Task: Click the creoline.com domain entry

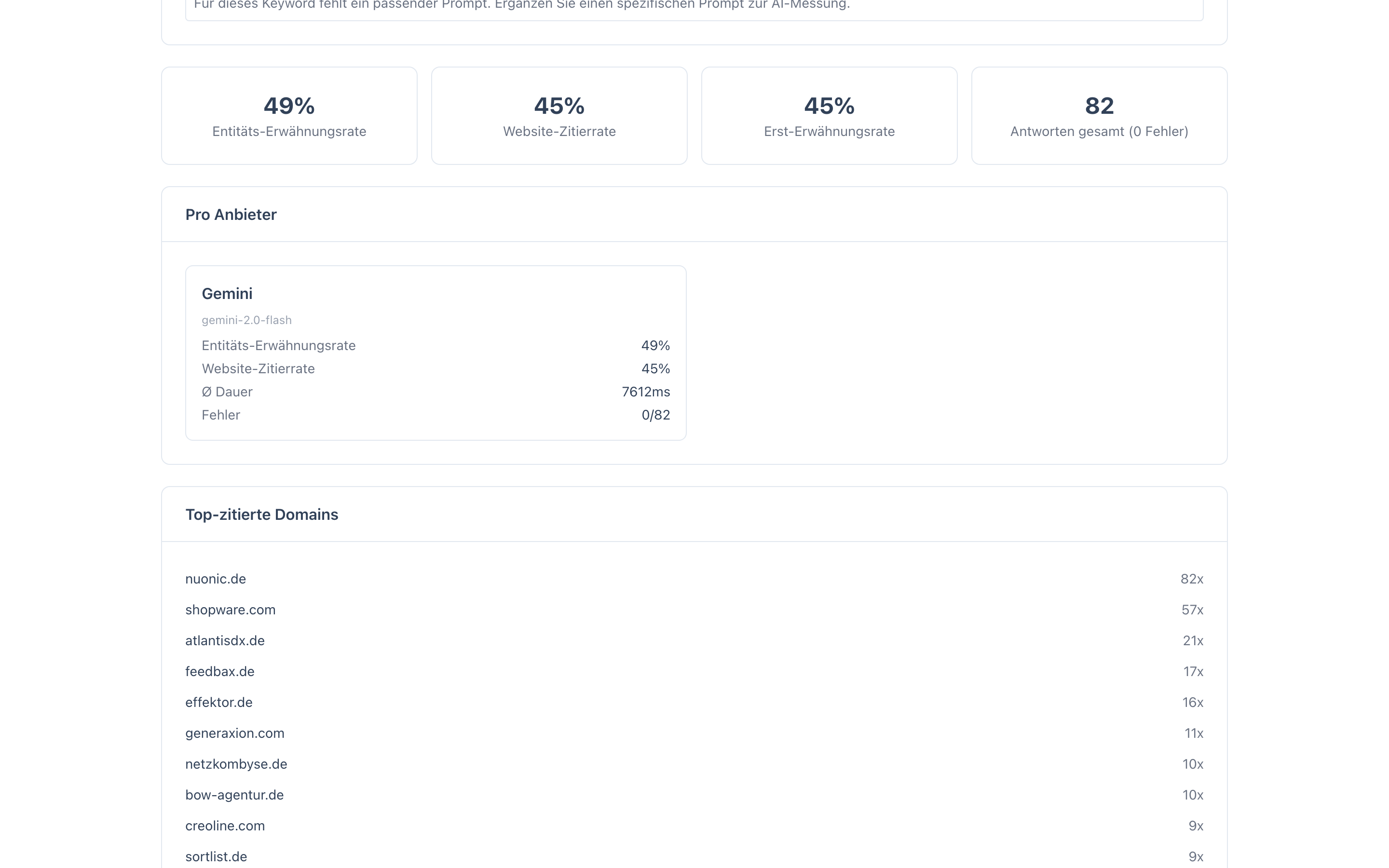Action: point(224,826)
